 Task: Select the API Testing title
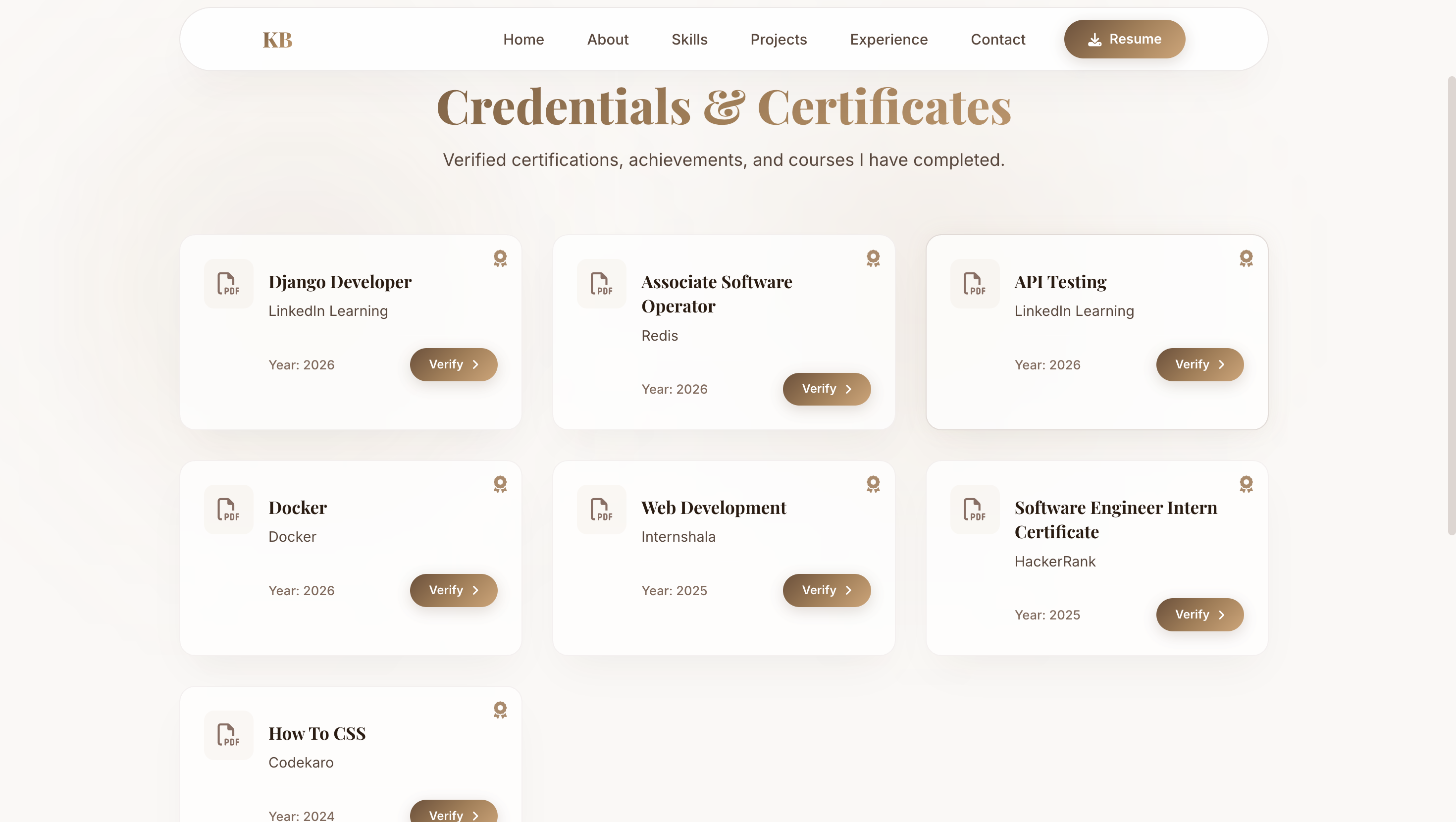coord(1060,282)
